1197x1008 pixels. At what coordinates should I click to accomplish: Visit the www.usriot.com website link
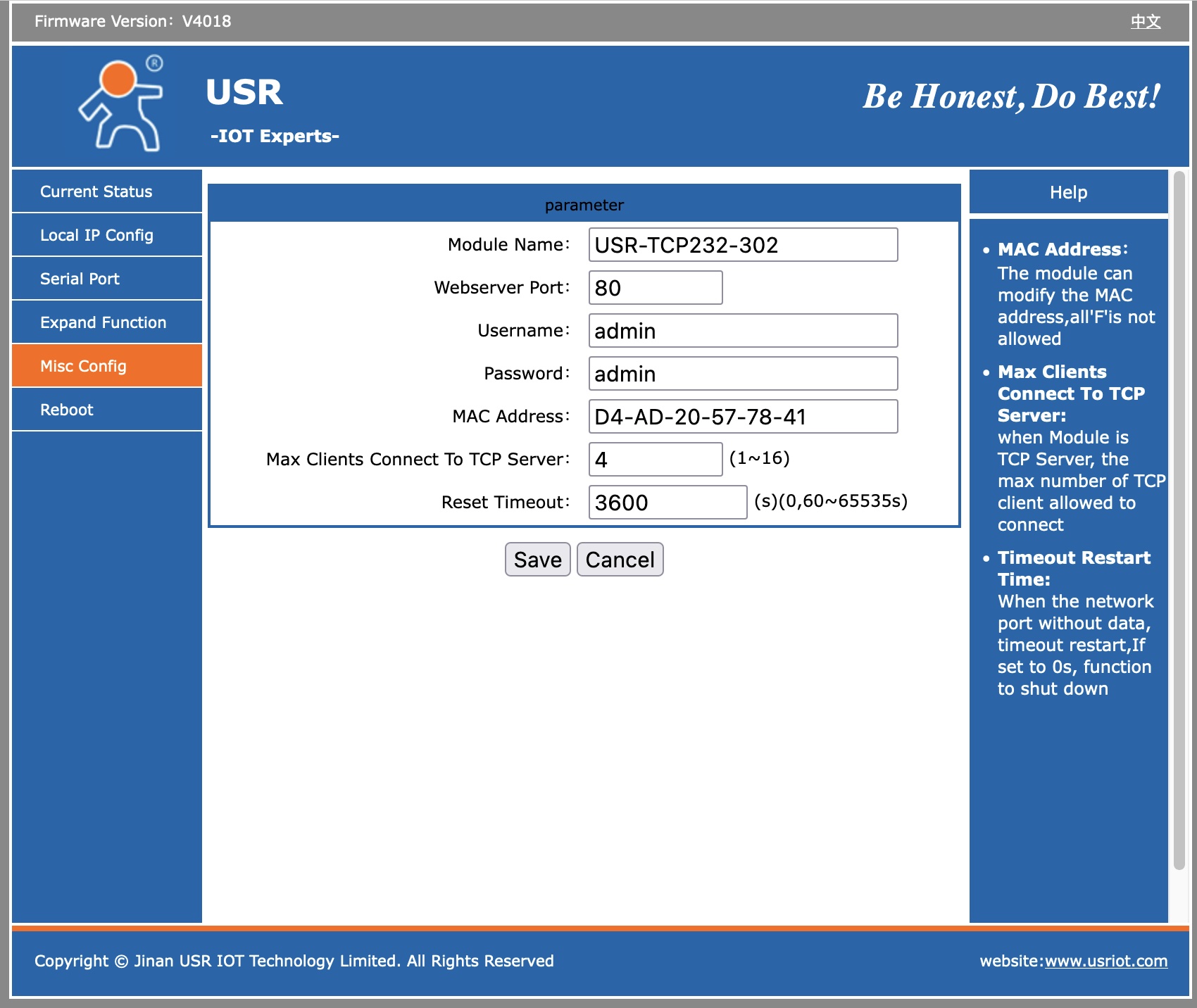tap(1105, 961)
